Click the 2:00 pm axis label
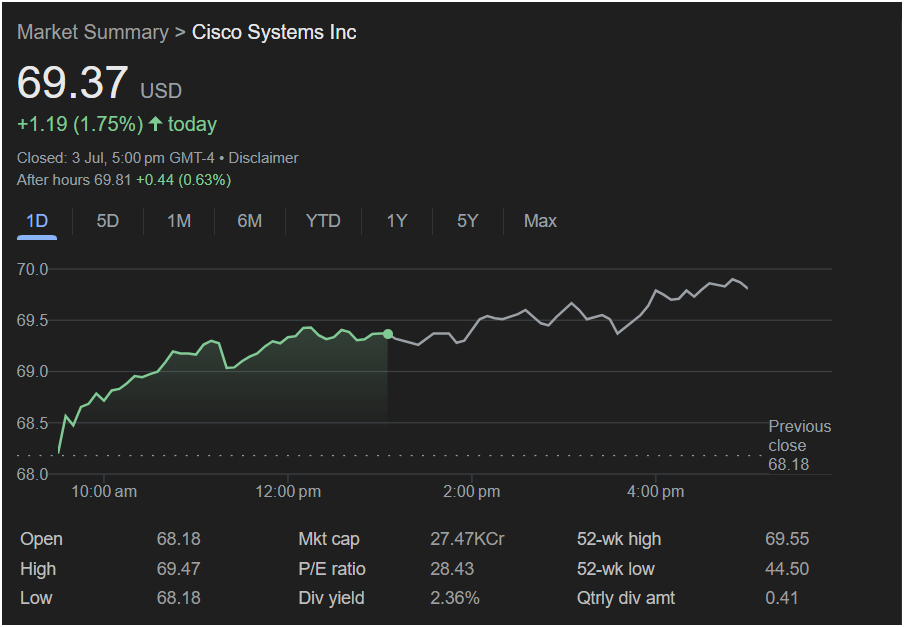Image resolution: width=904 pixels, height=627 pixels. point(472,492)
